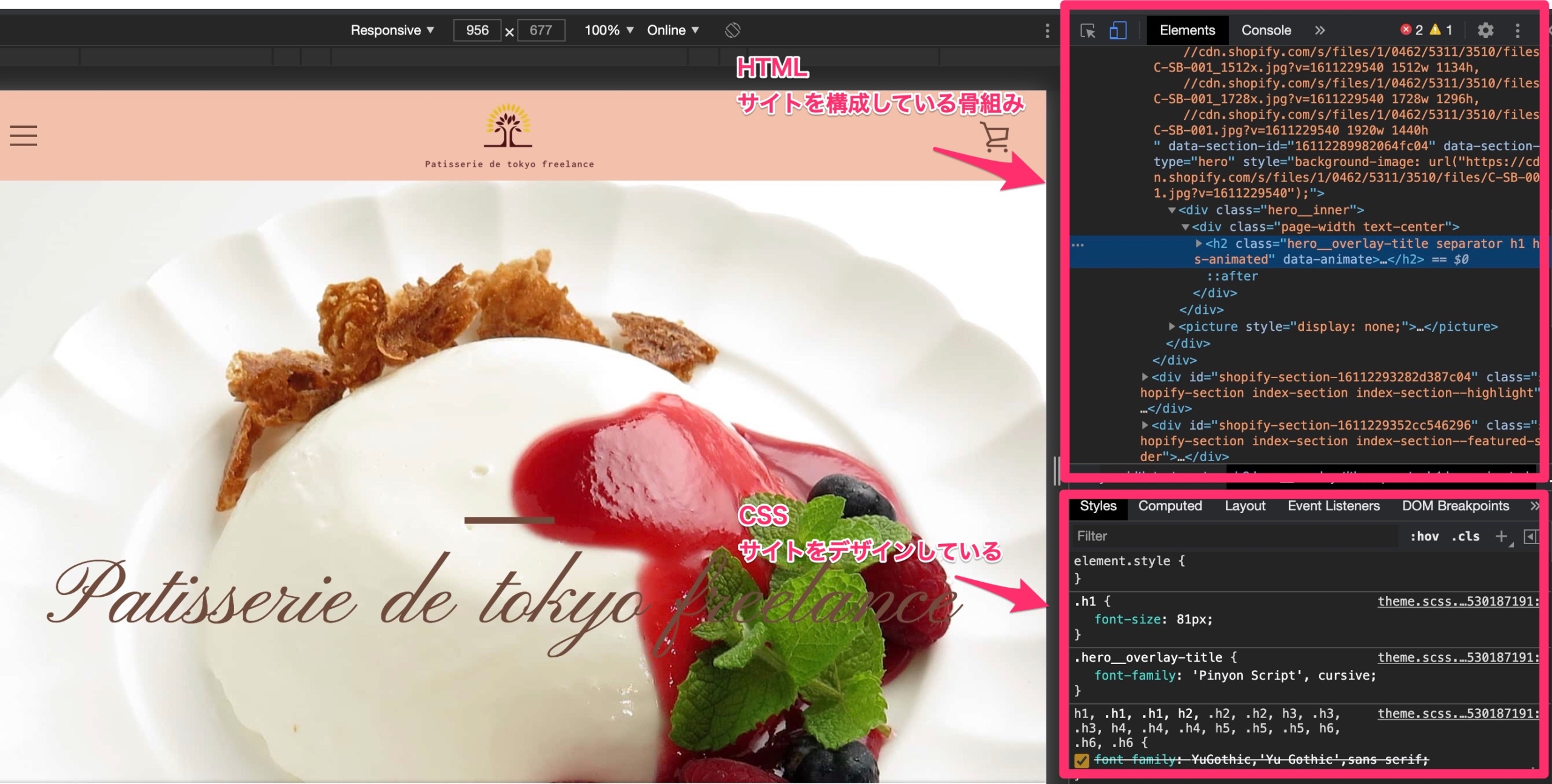Open theme.scss link for .h1 rule
The height and width of the screenshot is (784, 1552).
coord(1458,601)
